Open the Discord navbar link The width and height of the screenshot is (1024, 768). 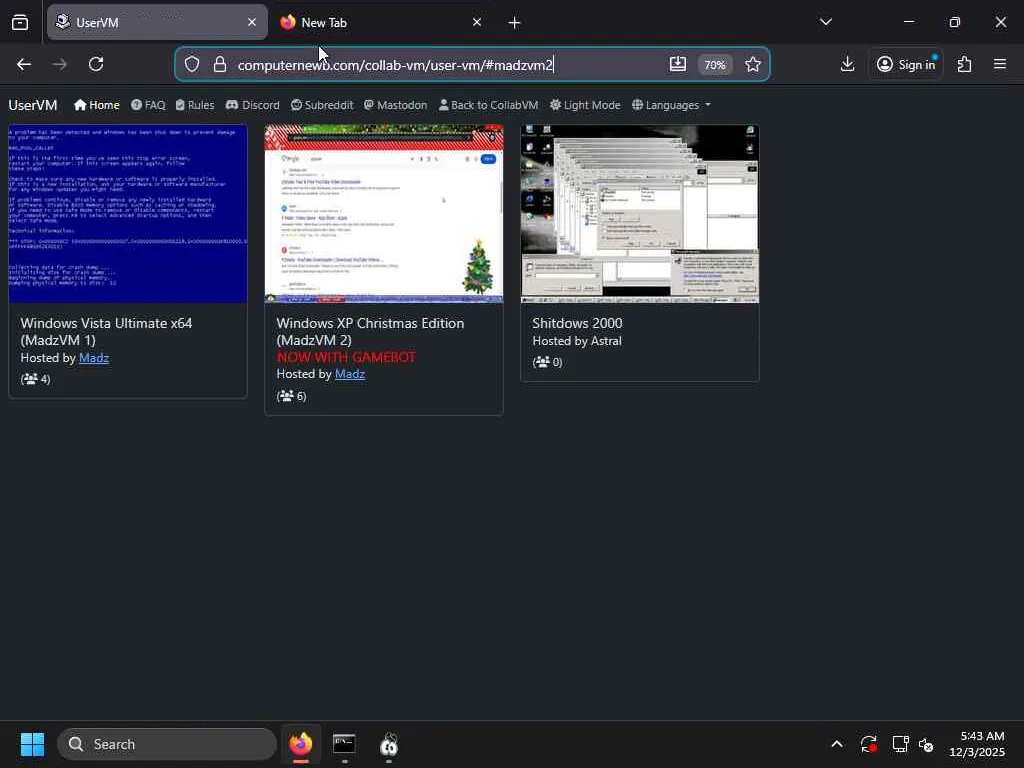(x=252, y=105)
